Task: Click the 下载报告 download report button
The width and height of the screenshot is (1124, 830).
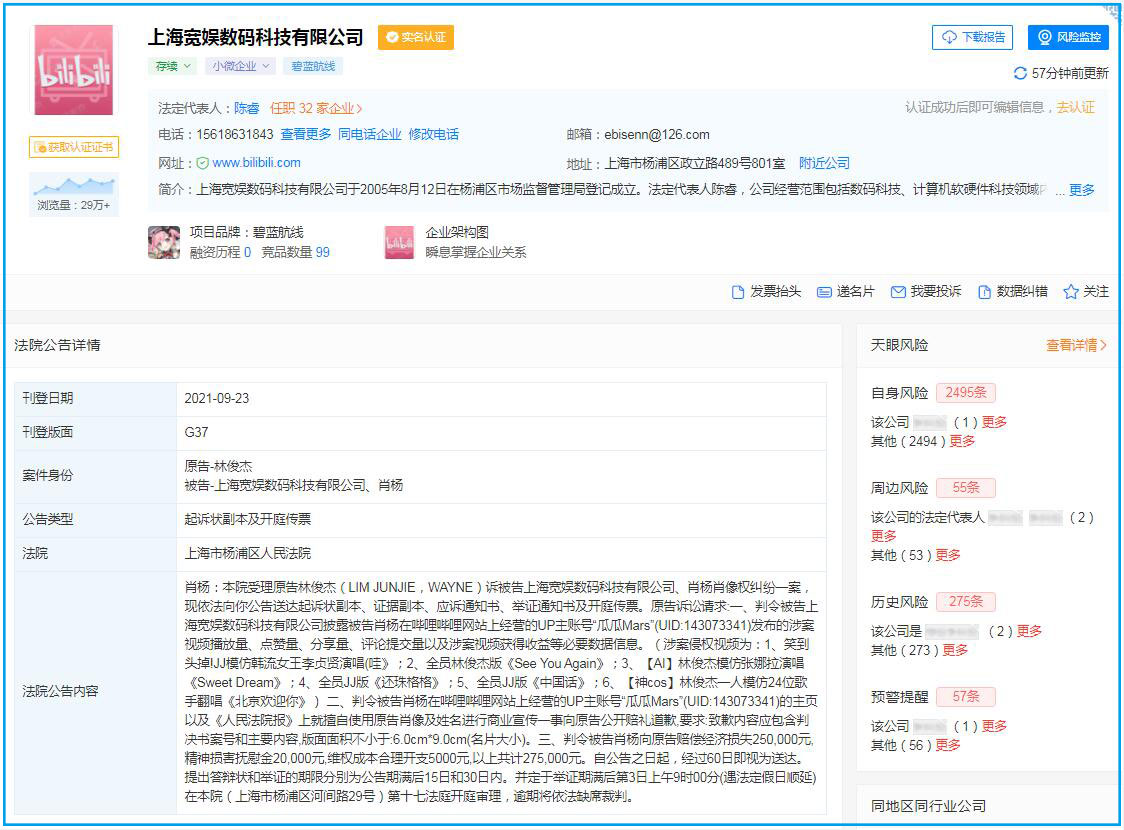Action: pos(972,37)
